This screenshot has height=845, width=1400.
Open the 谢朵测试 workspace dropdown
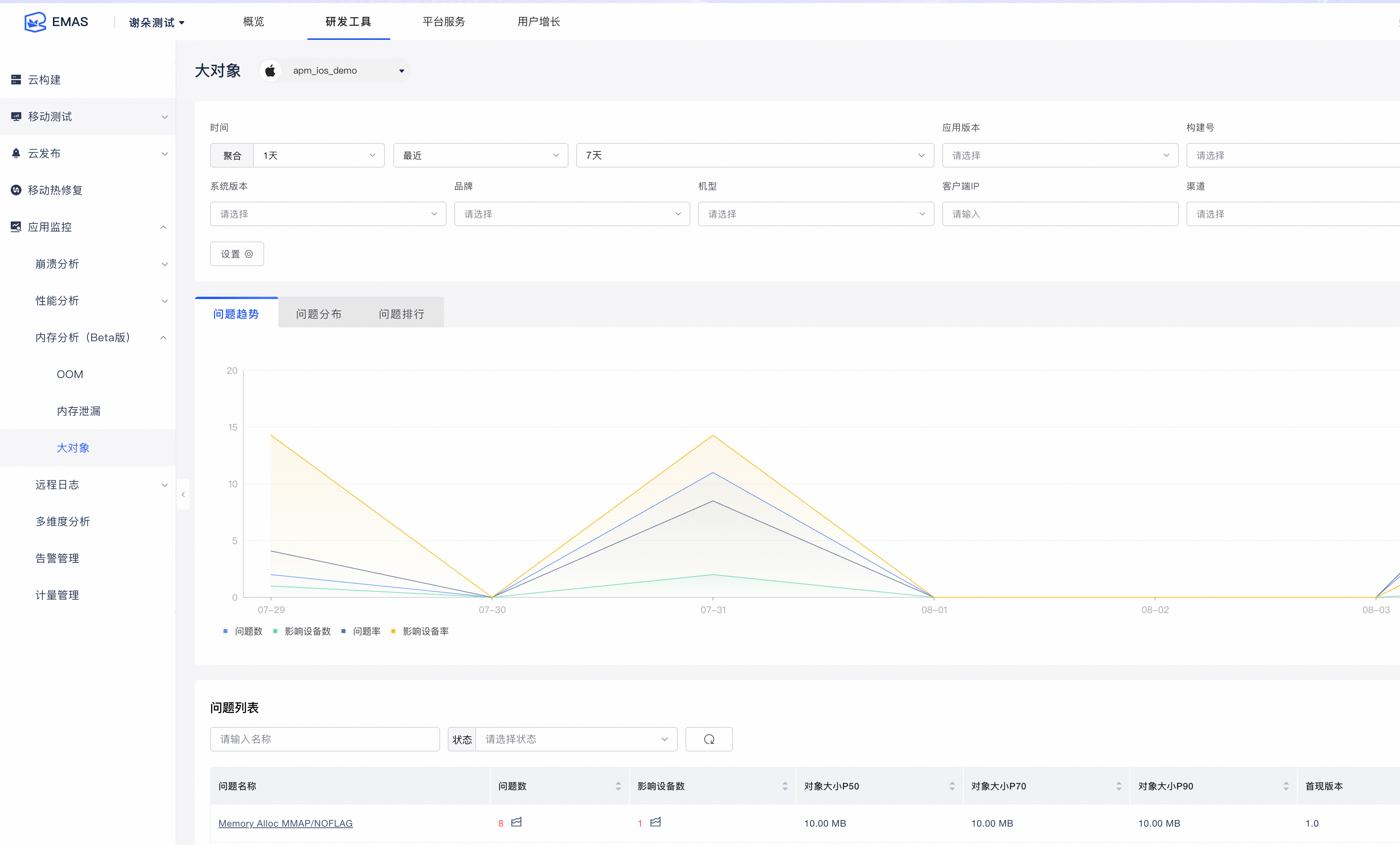coord(157,22)
